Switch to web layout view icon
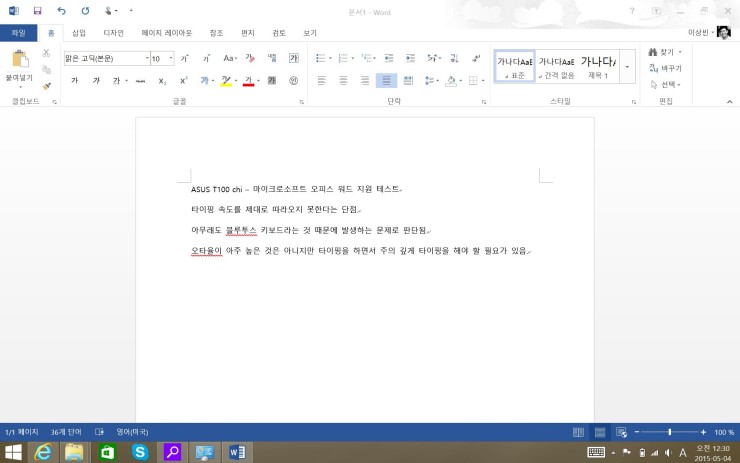Screen dimensions: 740x463 point(622,432)
